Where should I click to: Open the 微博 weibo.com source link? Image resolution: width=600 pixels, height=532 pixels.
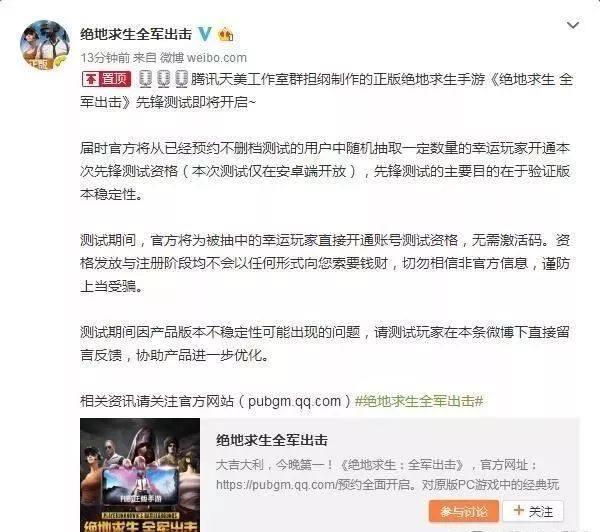point(203,58)
